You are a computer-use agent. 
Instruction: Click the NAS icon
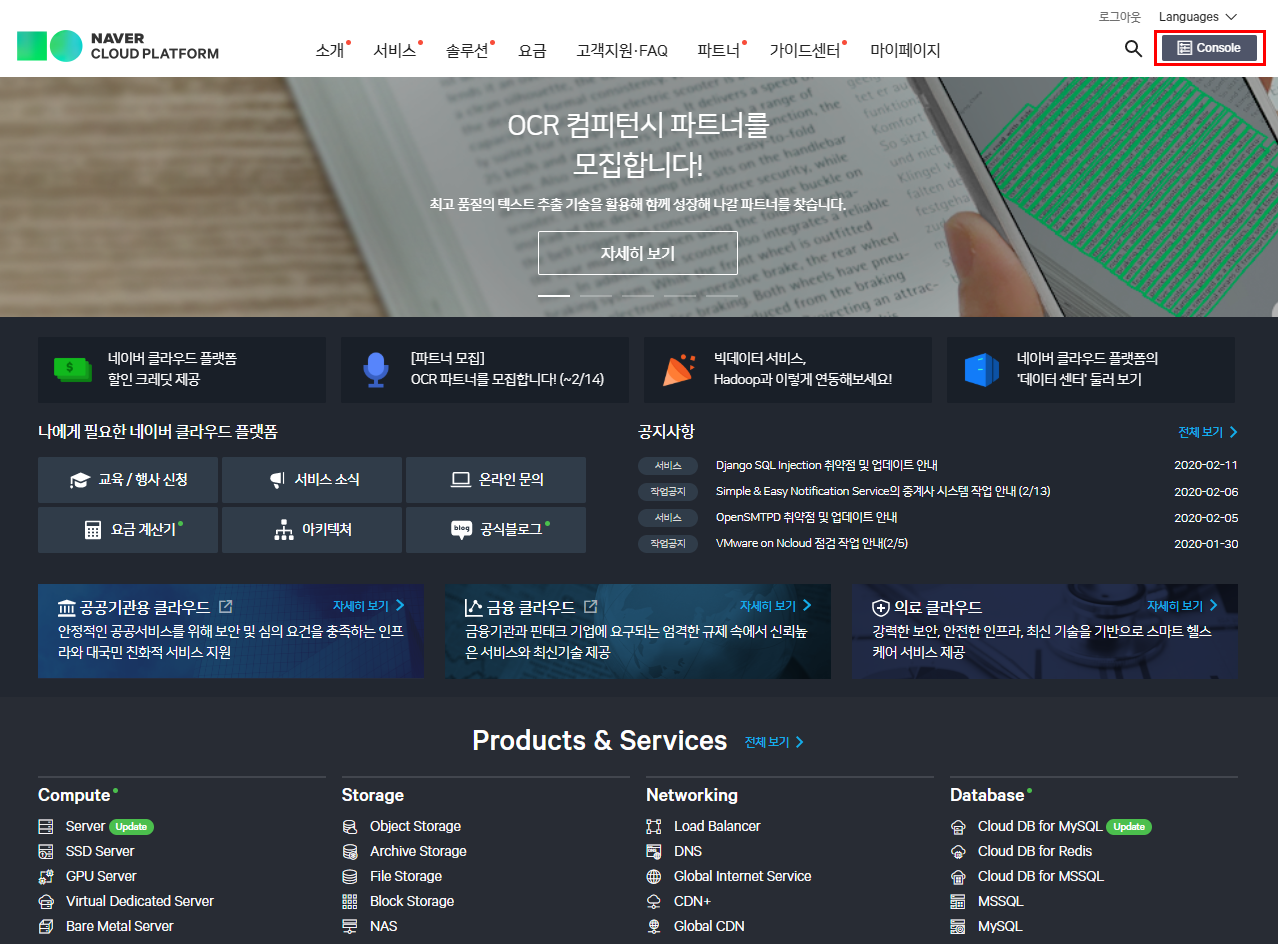pos(350,927)
